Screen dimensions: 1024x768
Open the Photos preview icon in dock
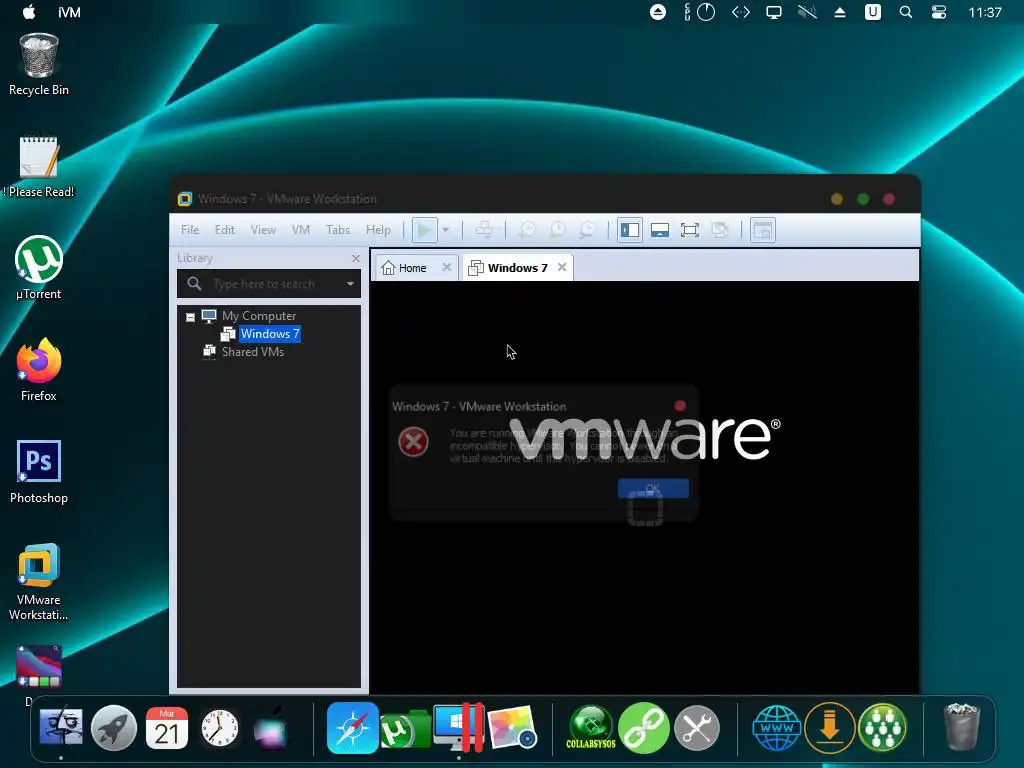[512, 728]
